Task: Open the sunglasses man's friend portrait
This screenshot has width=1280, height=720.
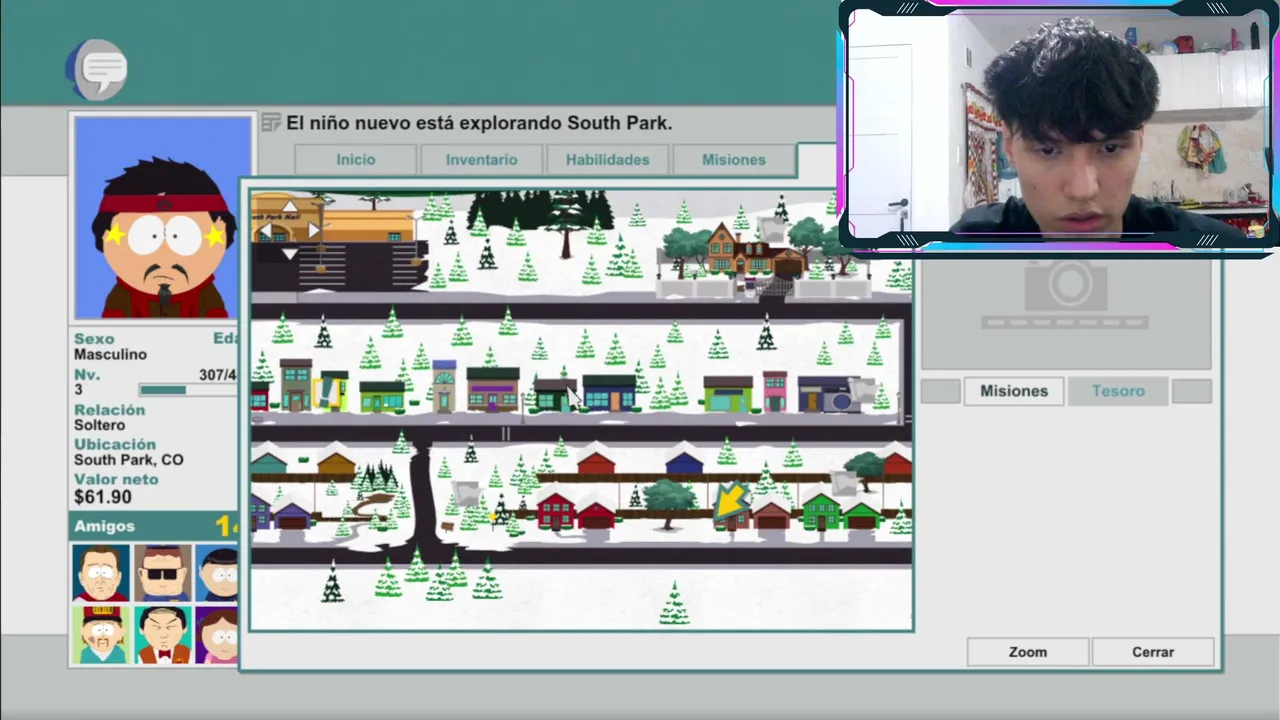Action: point(163,573)
